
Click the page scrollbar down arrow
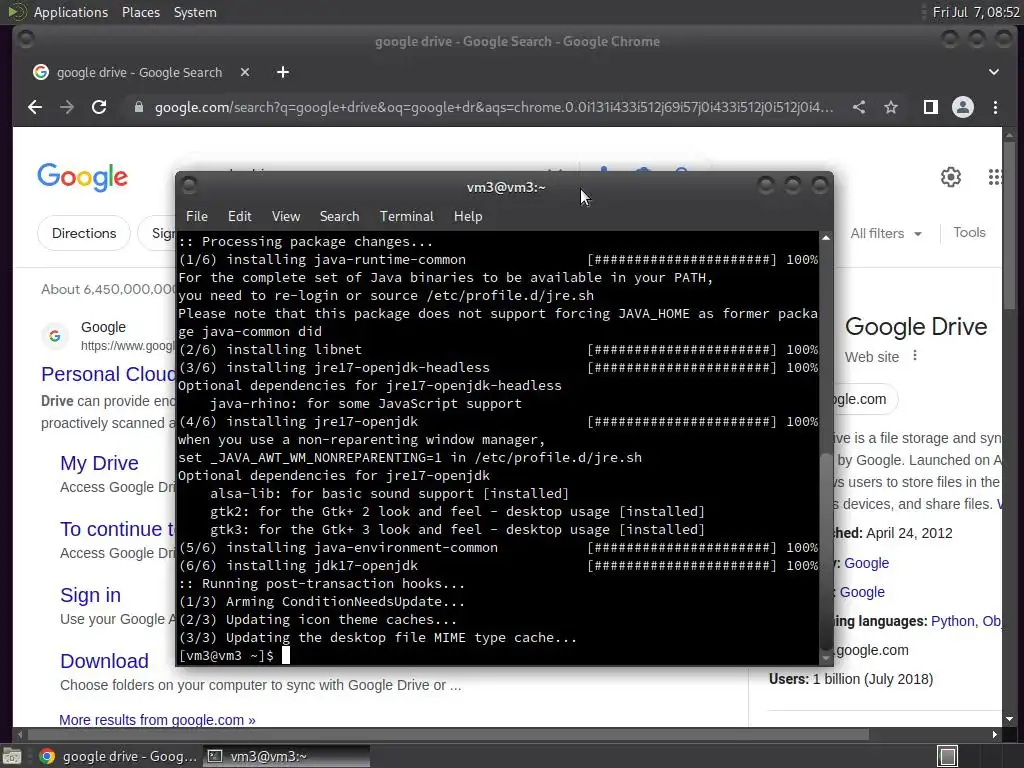pos(1010,719)
